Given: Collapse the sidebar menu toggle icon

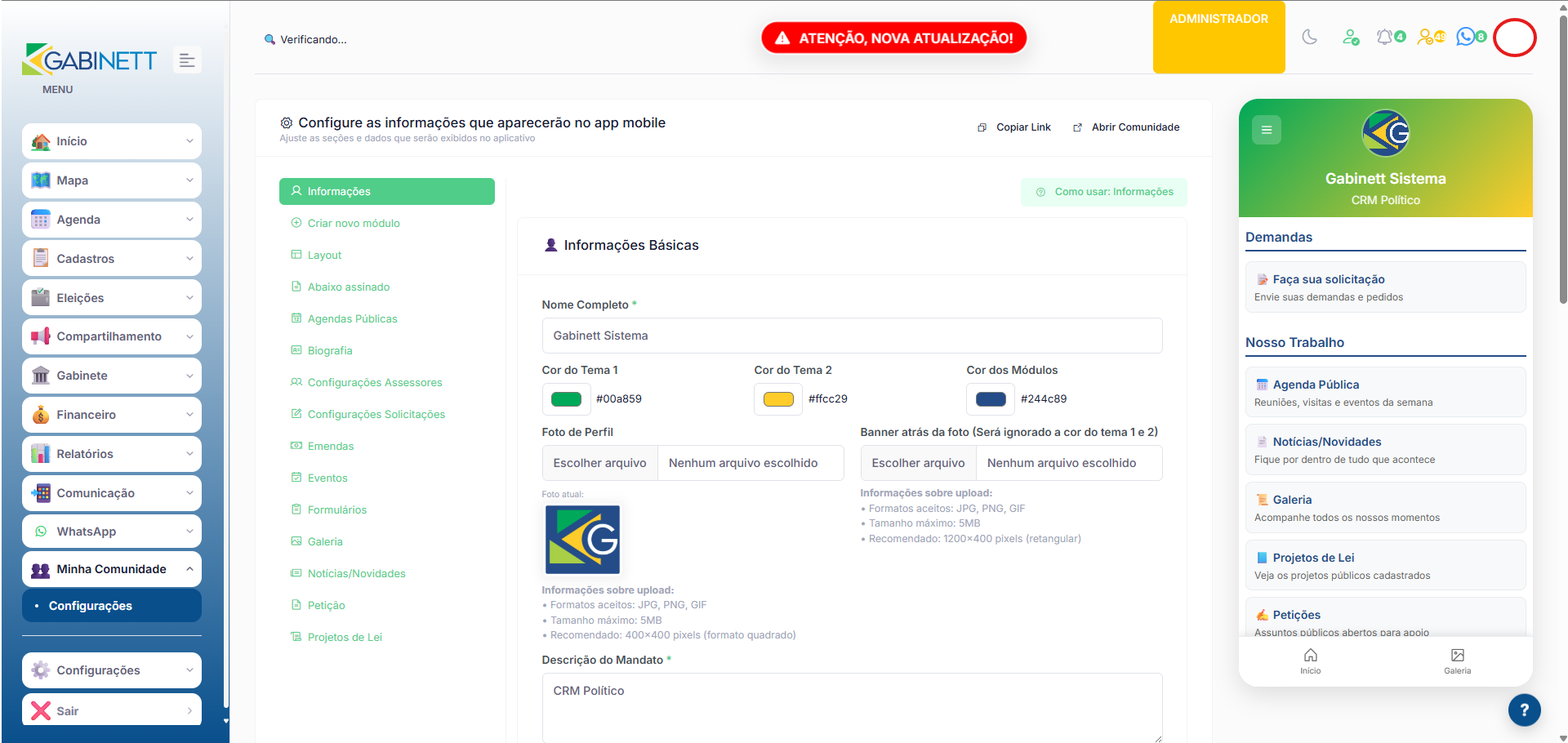Looking at the screenshot, I should pyautogui.click(x=187, y=60).
